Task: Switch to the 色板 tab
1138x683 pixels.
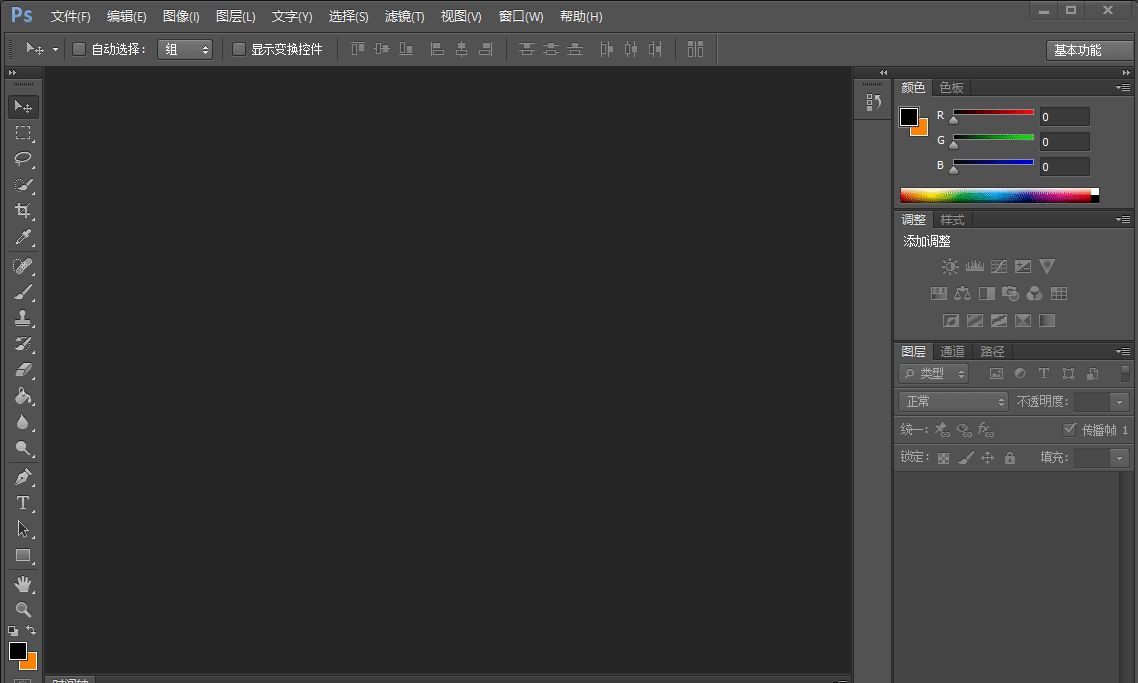Action: point(951,88)
